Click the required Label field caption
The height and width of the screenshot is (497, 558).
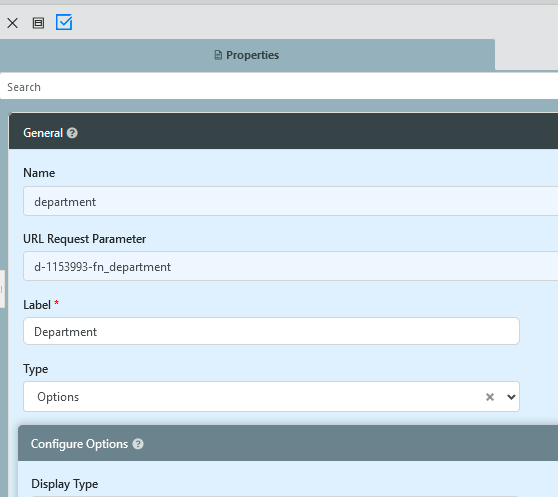point(41,305)
